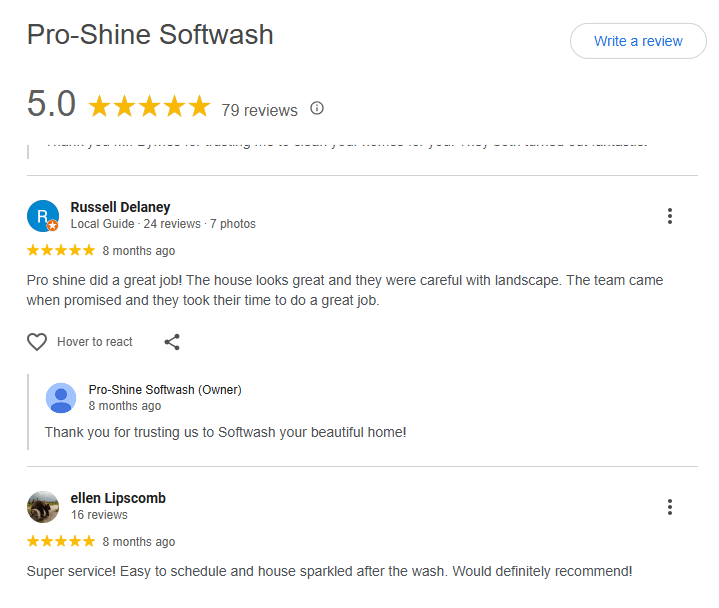Viewport: 719px width, 608px height.
Task: Open the options menu for ellen Lipscomb's review
Action: point(670,507)
